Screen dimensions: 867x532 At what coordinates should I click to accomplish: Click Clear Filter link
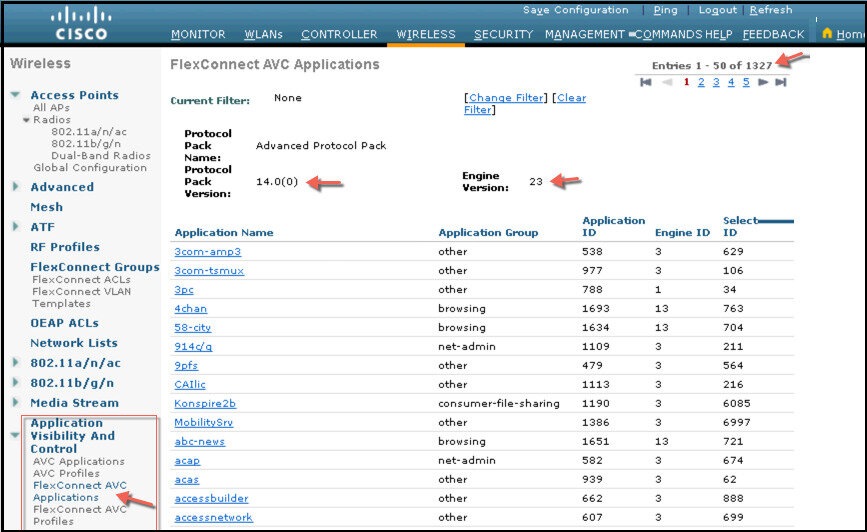pyautogui.click(x=525, y=104)
